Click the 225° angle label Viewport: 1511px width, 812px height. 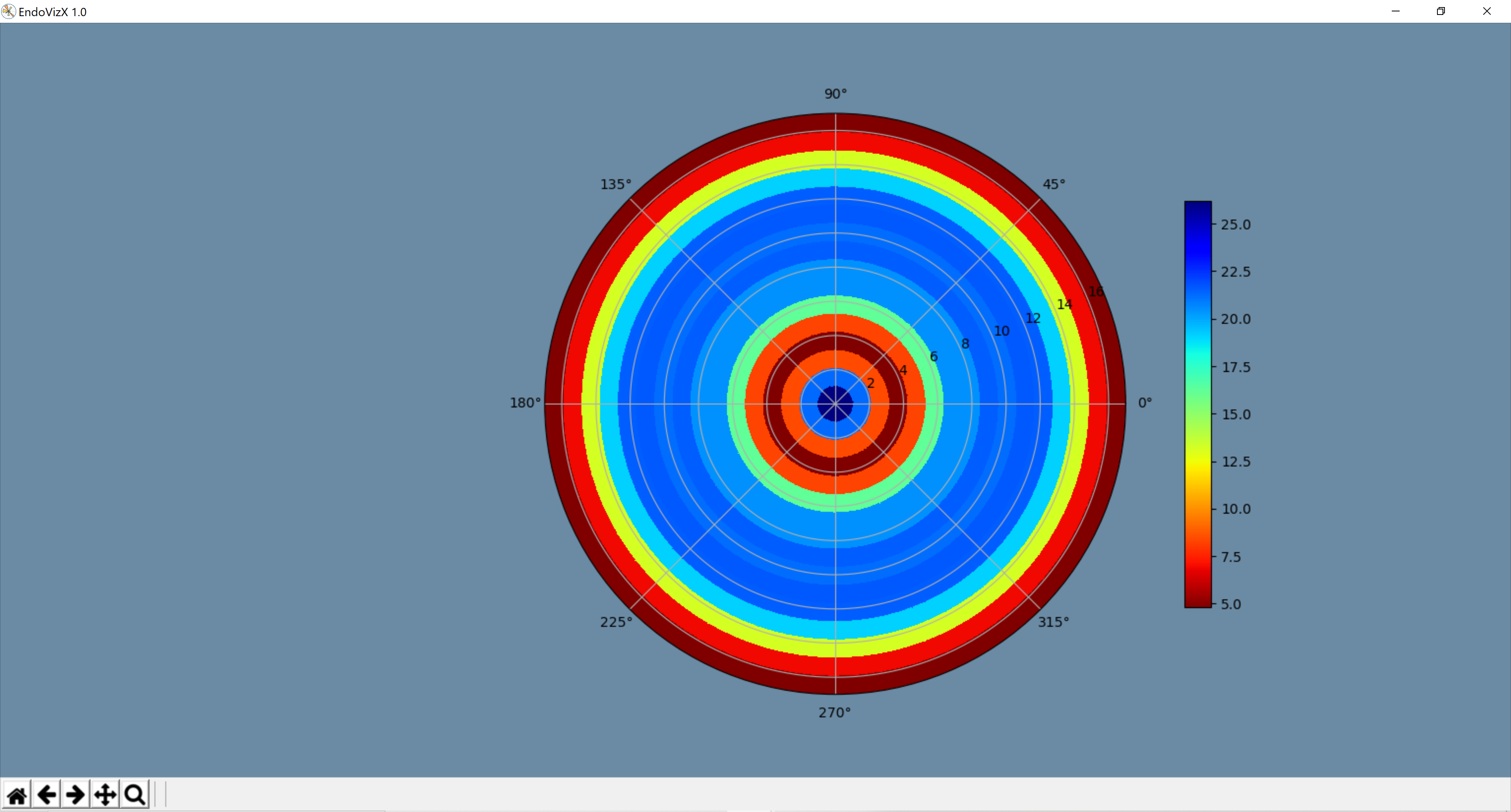tap(616, 622)
